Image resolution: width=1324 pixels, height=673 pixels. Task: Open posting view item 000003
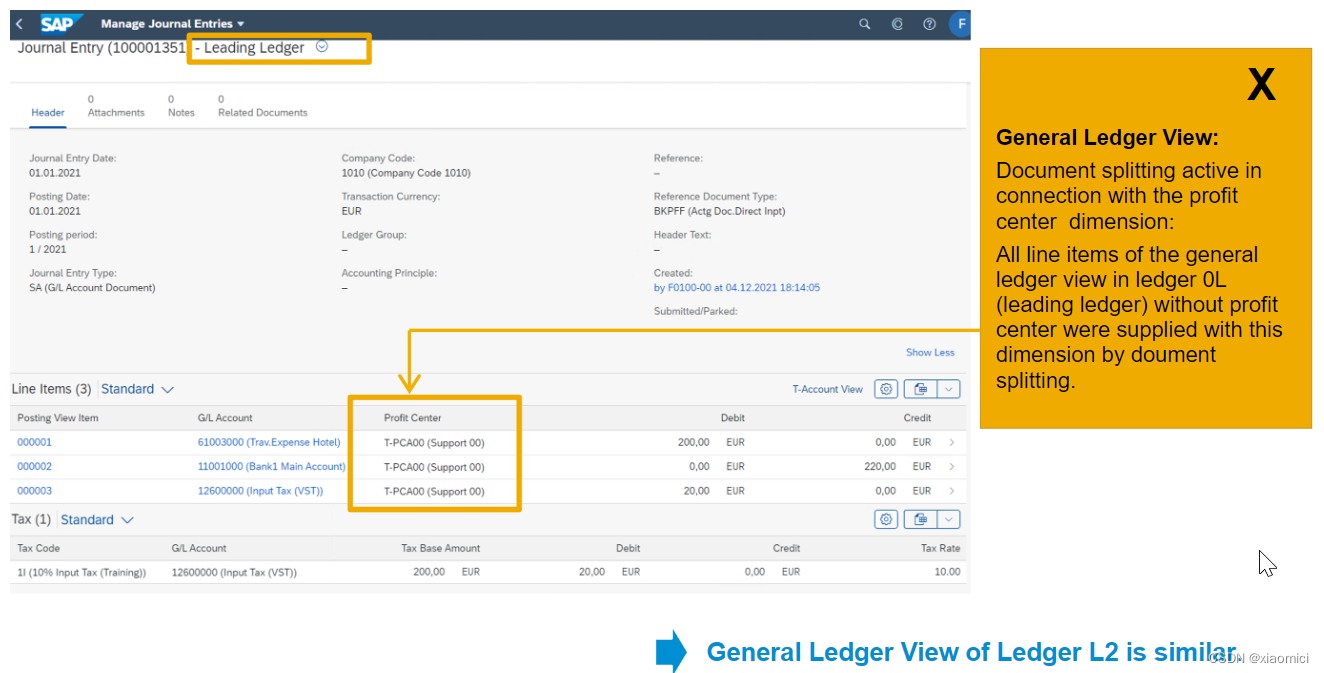click(35, 491)
